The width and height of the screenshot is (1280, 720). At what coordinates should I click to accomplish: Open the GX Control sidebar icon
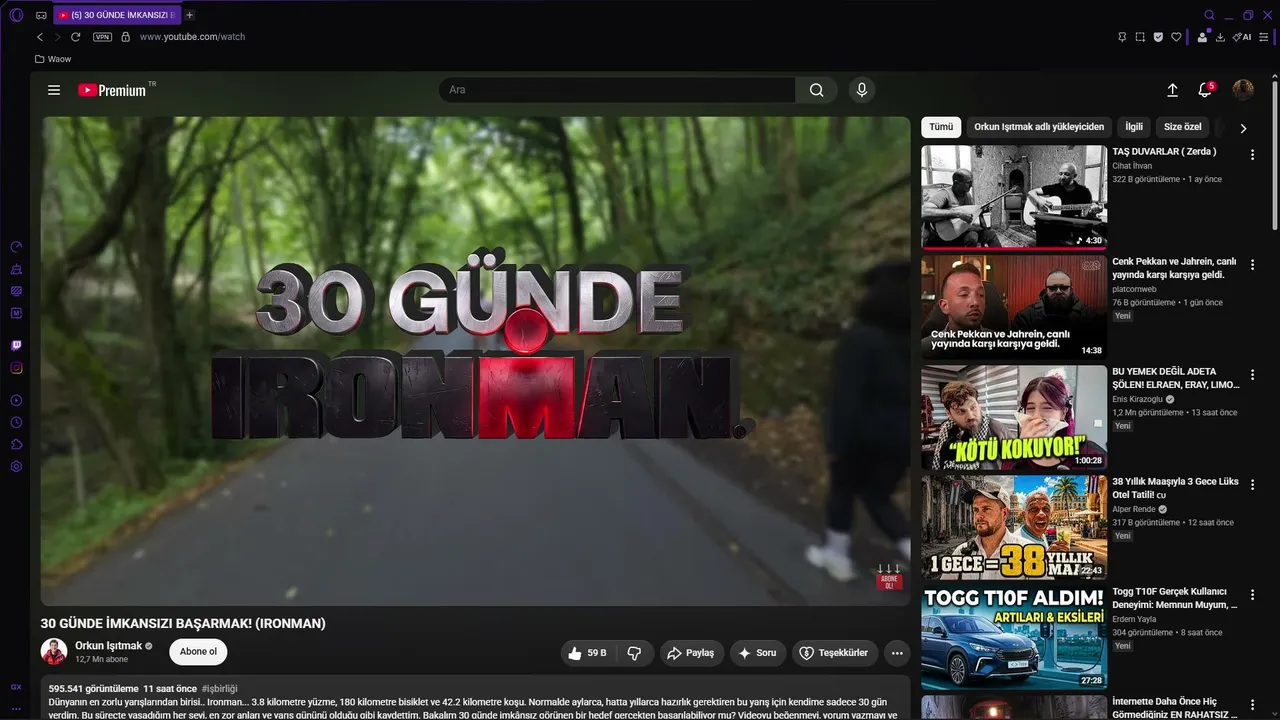(16, 247)
